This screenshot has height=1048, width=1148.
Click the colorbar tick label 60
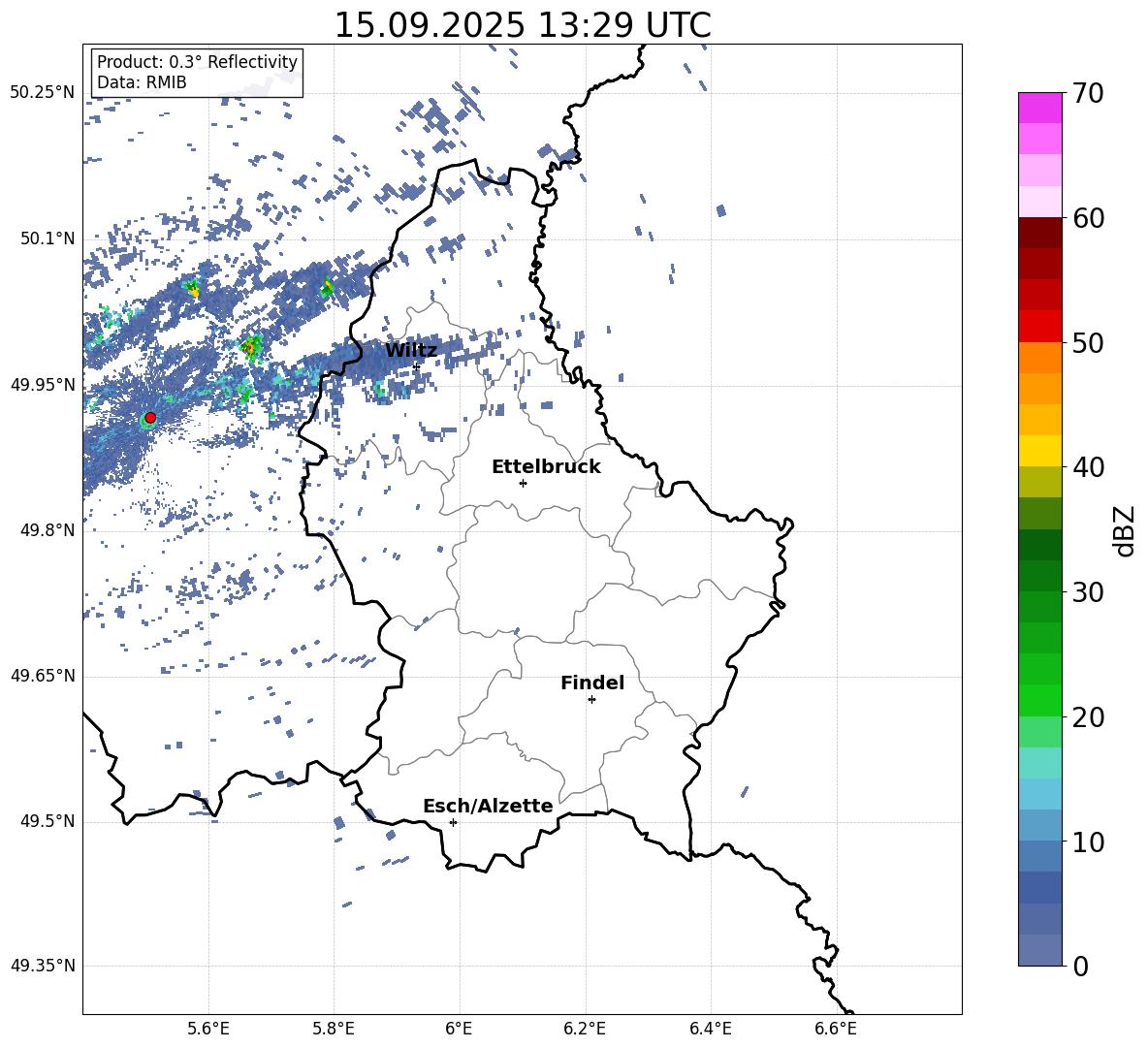tap(1089, 218)
